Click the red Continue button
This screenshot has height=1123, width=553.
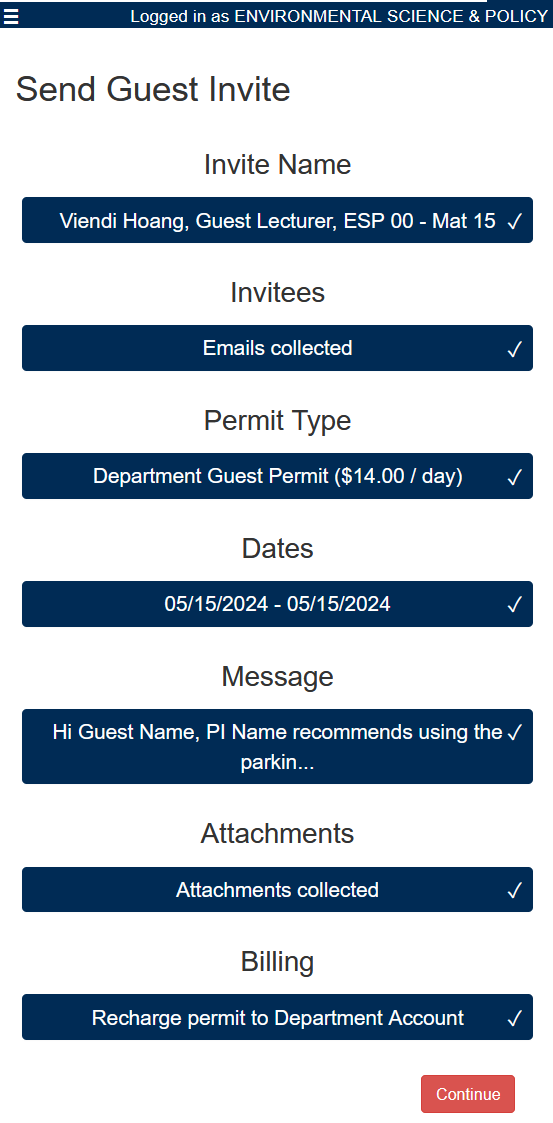pyautogui.click(x=468, y=1094)
